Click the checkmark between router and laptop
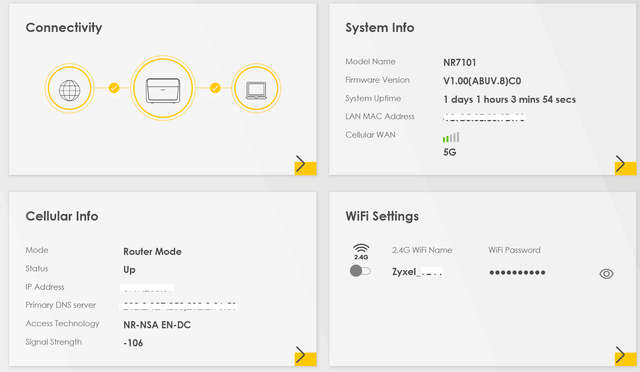 [x=215, y=88]
